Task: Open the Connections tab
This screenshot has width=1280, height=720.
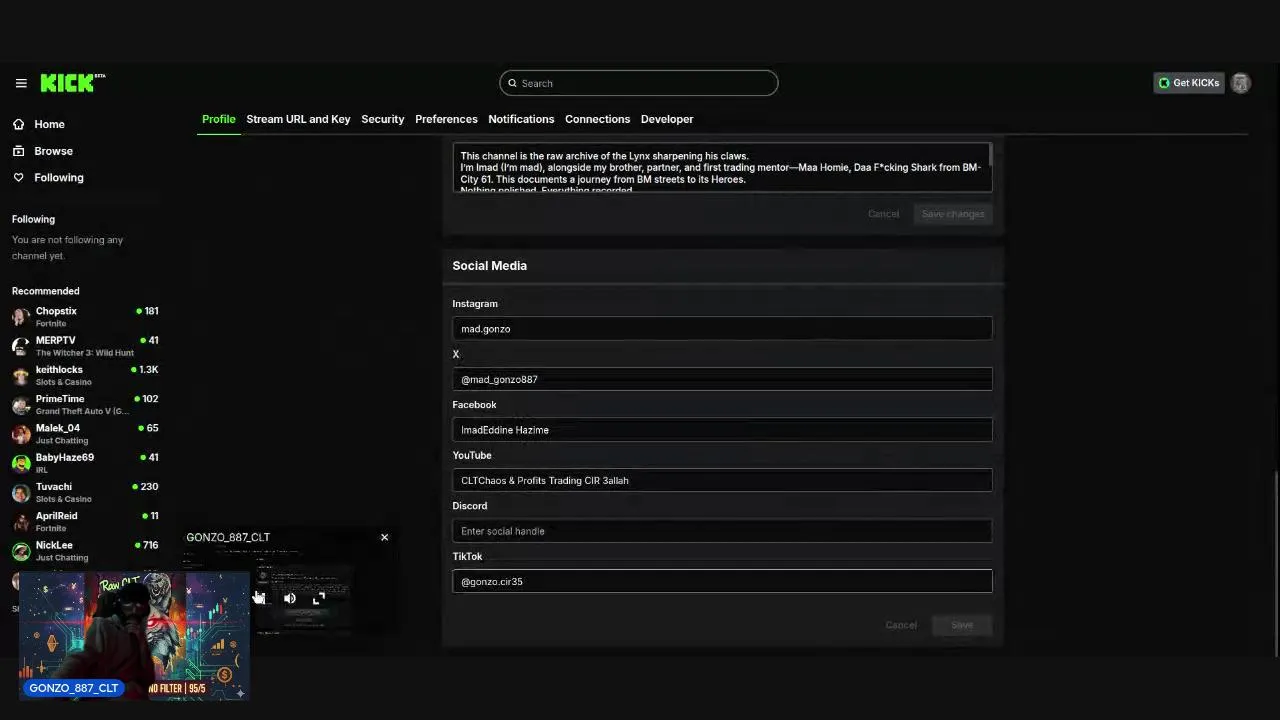Action: coord(597,119)
